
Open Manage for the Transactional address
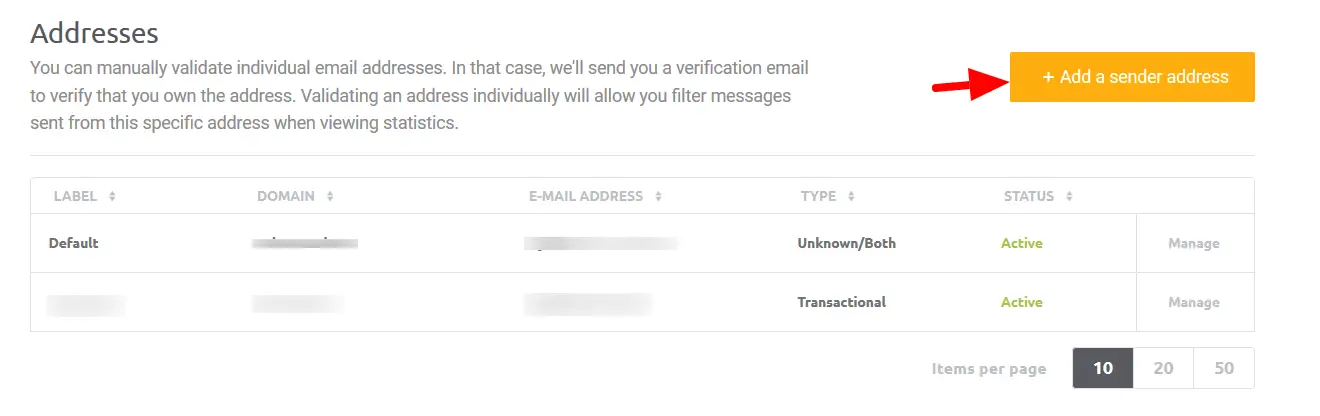click(x=1194, y=302)
